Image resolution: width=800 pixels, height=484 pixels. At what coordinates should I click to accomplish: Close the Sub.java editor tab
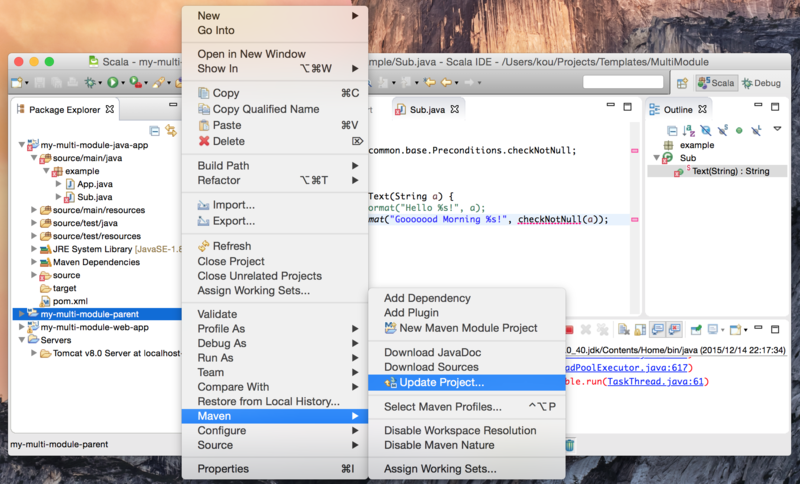(455, 109)
